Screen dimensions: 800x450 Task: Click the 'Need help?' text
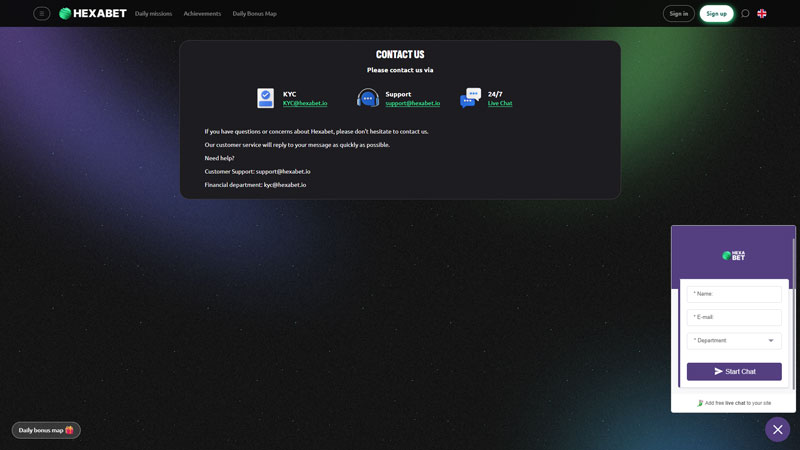pos(219,158)
